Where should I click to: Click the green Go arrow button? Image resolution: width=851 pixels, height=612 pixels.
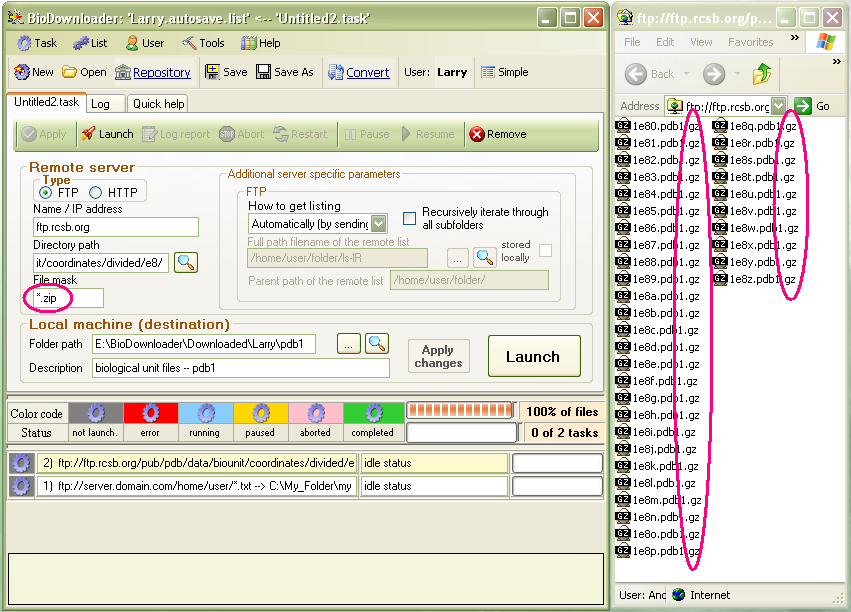point(803,106)
